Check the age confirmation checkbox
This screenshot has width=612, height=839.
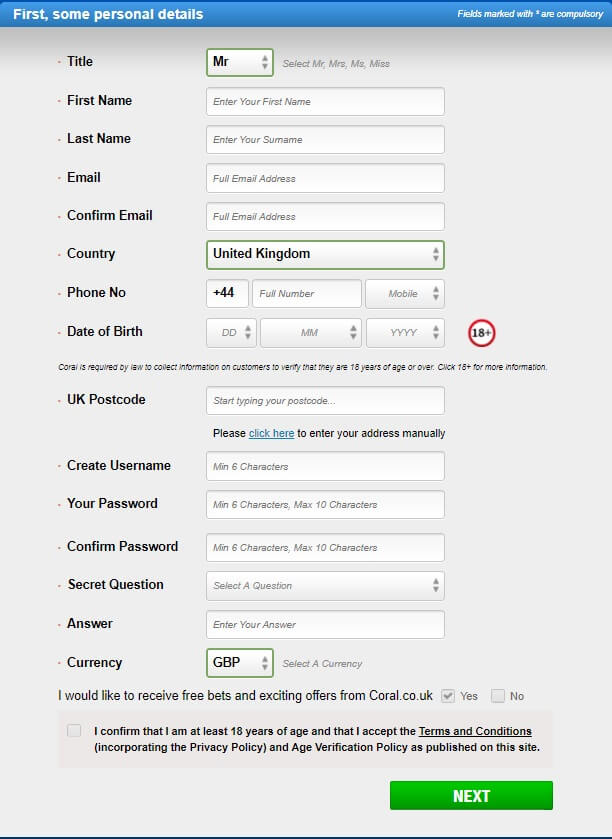74,731
